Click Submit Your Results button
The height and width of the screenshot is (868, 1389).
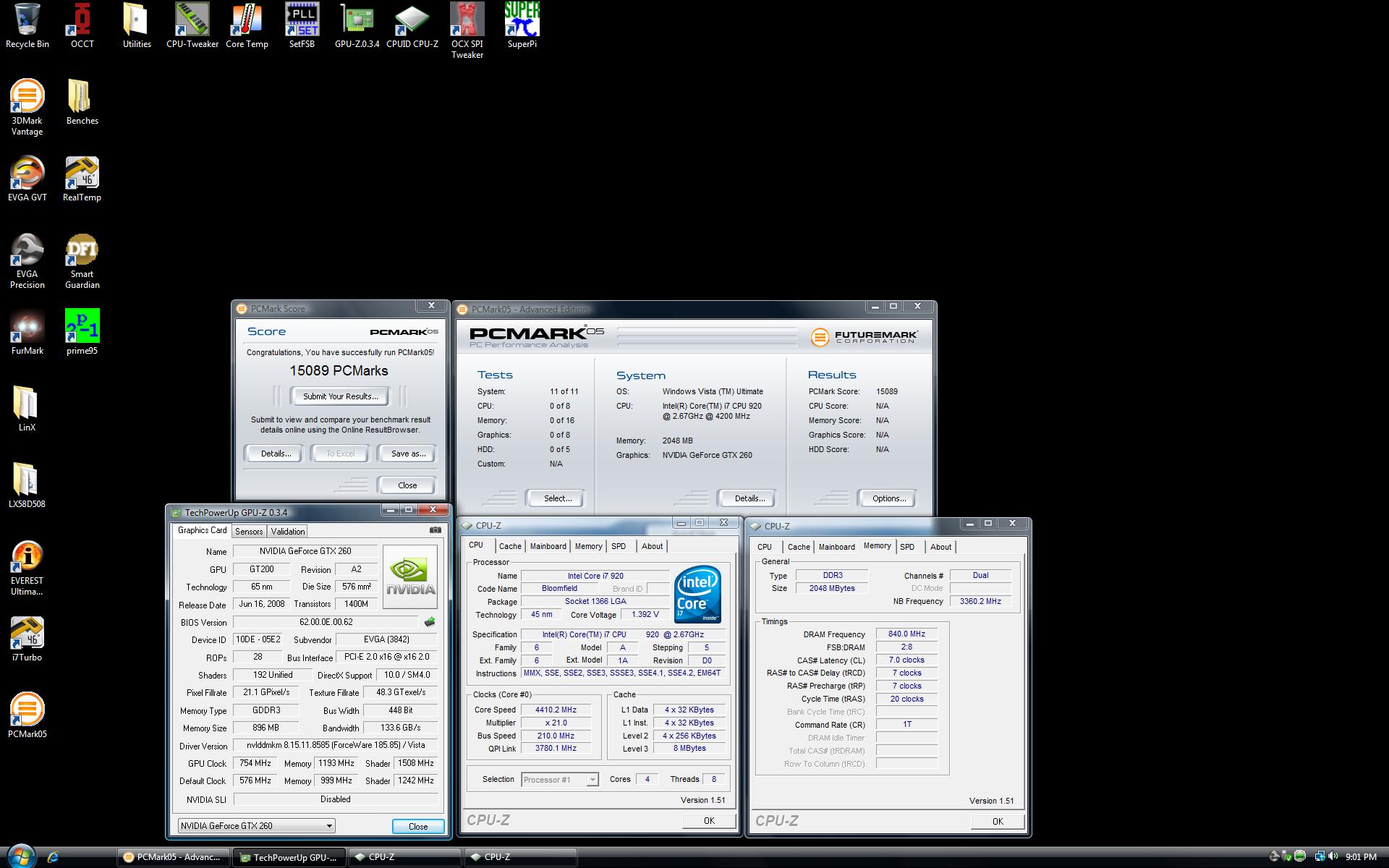coord(340,396)
